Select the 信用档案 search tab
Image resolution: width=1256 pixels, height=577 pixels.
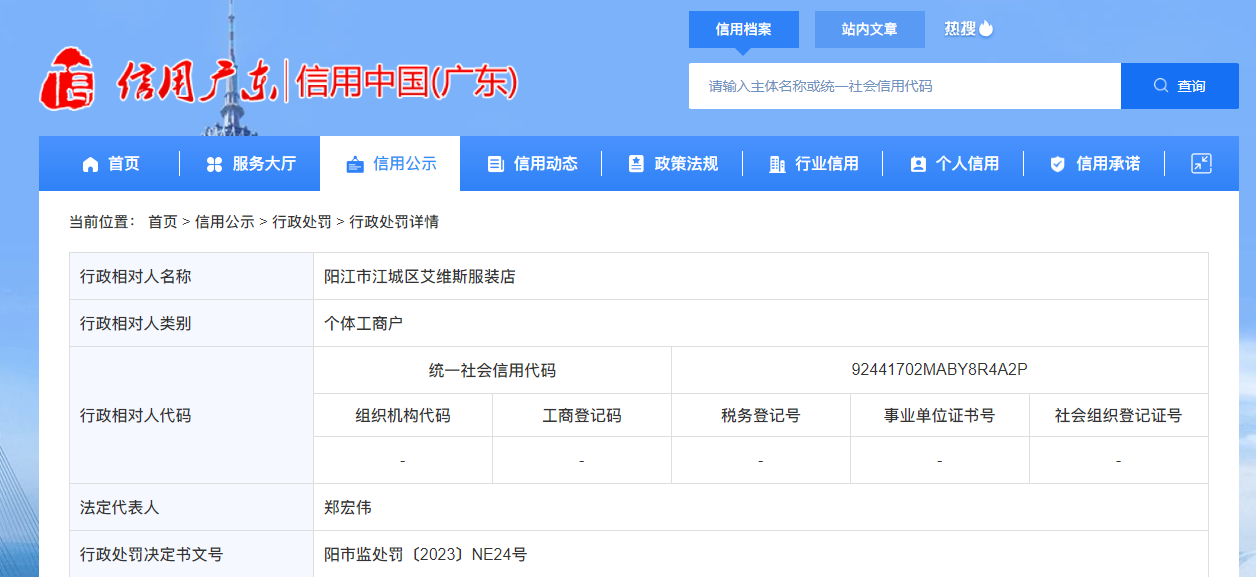pyautogui.click(x=743, y=30)
